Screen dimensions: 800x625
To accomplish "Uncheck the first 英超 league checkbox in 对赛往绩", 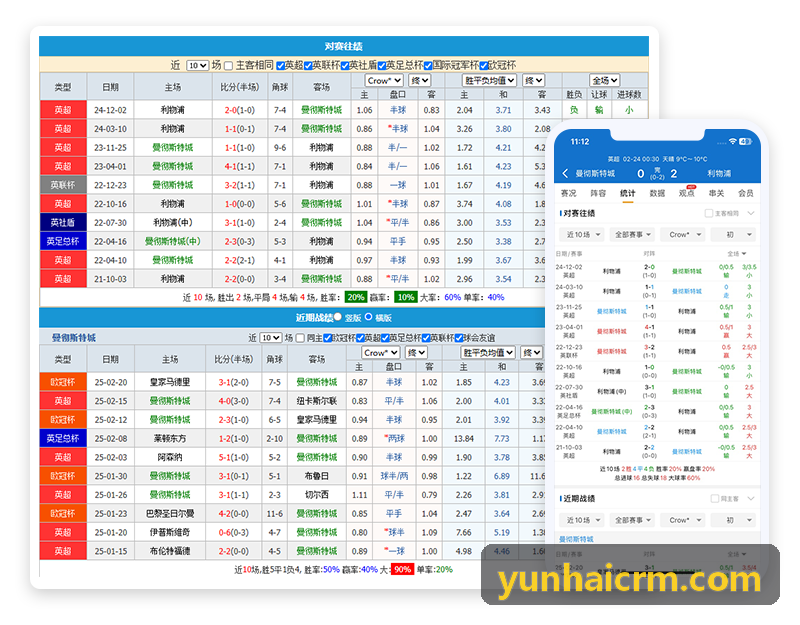I will point(281,65).
